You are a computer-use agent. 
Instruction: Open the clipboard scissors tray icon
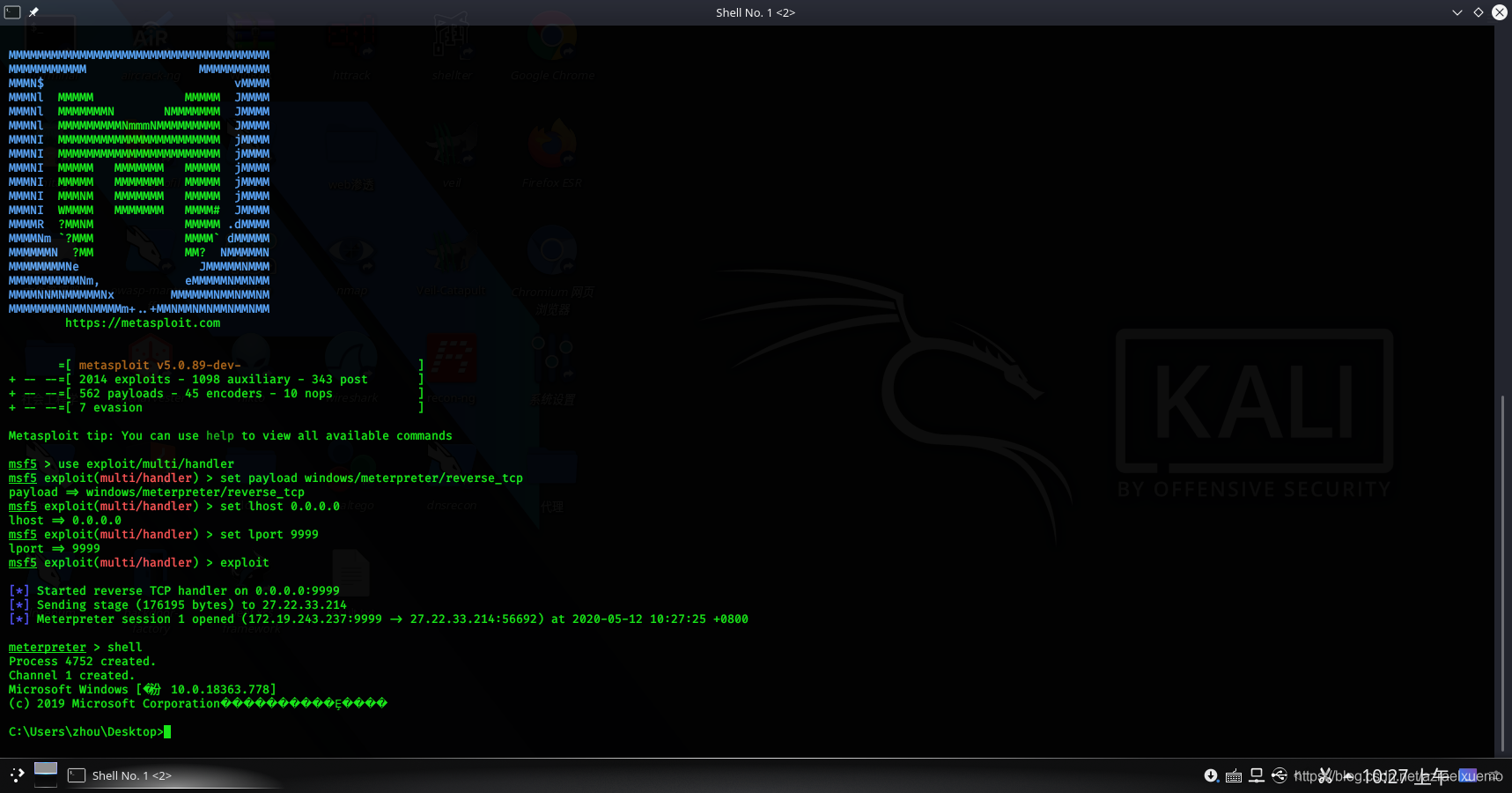pyautogui.click(x=1326, y=775)
